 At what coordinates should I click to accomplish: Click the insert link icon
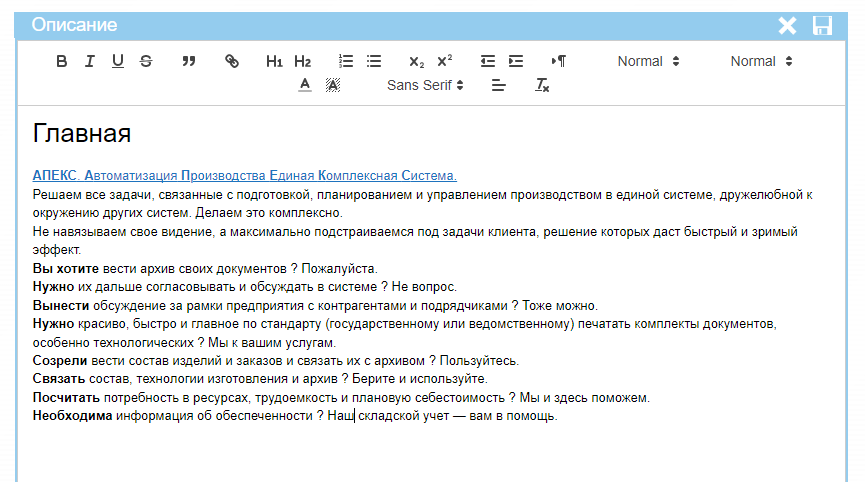pyautogui.click(x=232, y=61)
